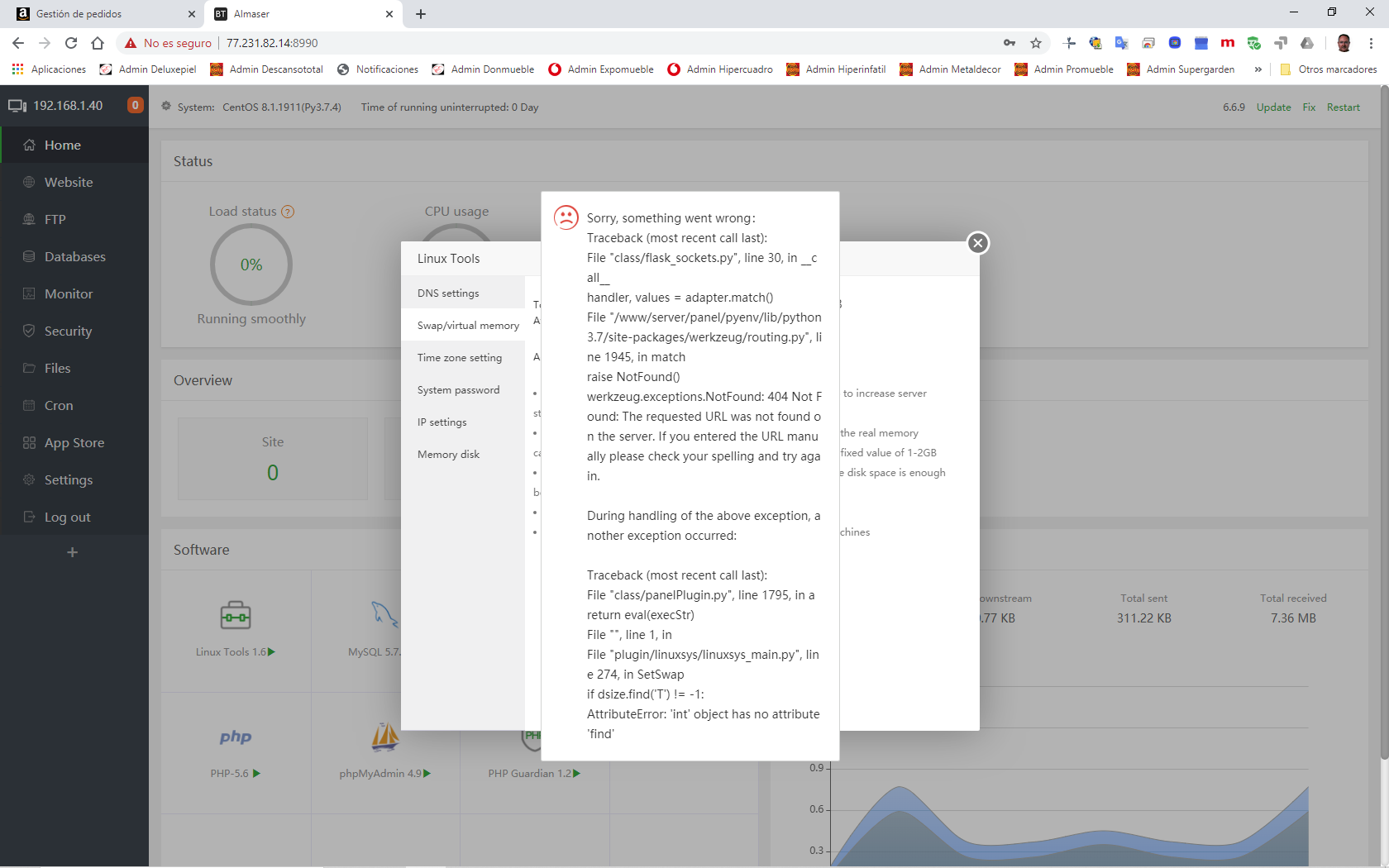Open Files in the sidebar
1389x868 pixels.
pyautogui.click(x=74, y=368)
